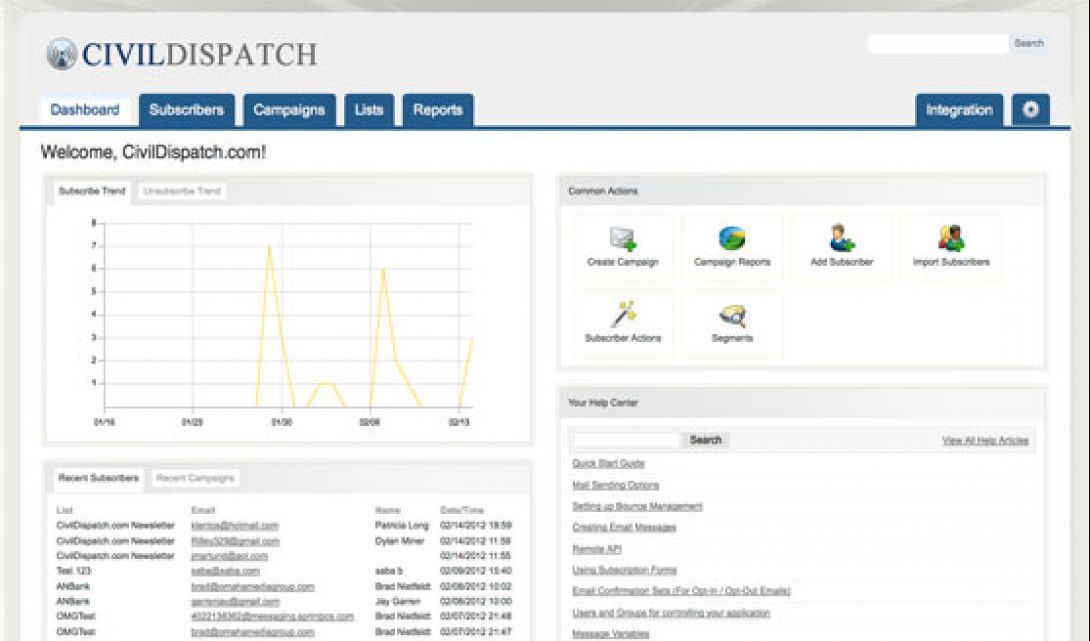Switch to the Recent Campaigns tab

pos(195,478)
